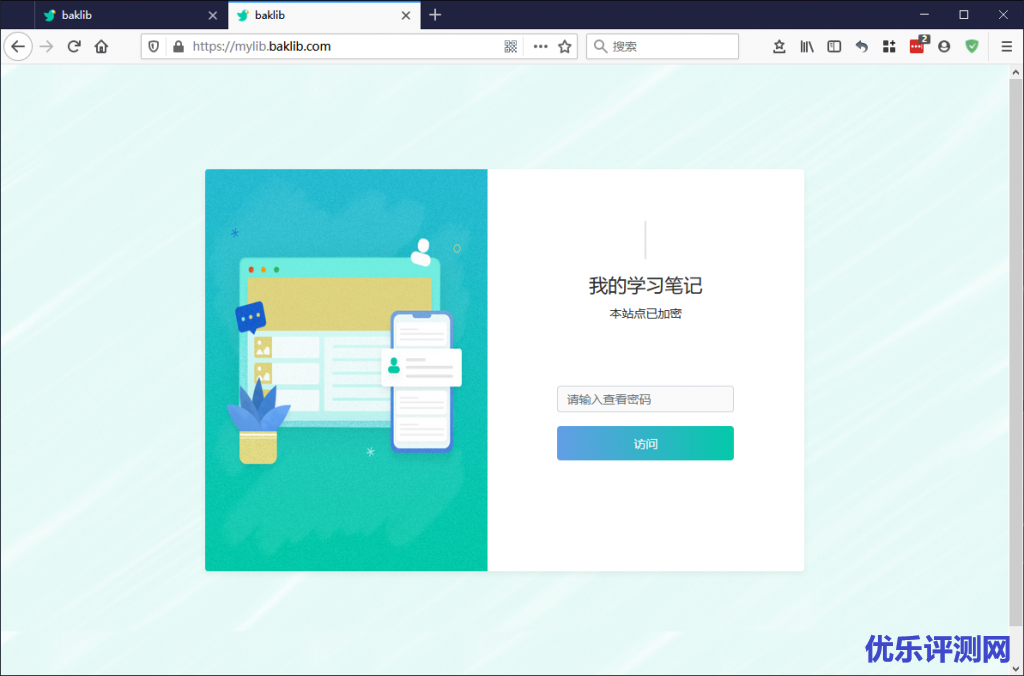Click the green shield extension icon
This screenshot has width=1024, height=676.
point(971,46)
